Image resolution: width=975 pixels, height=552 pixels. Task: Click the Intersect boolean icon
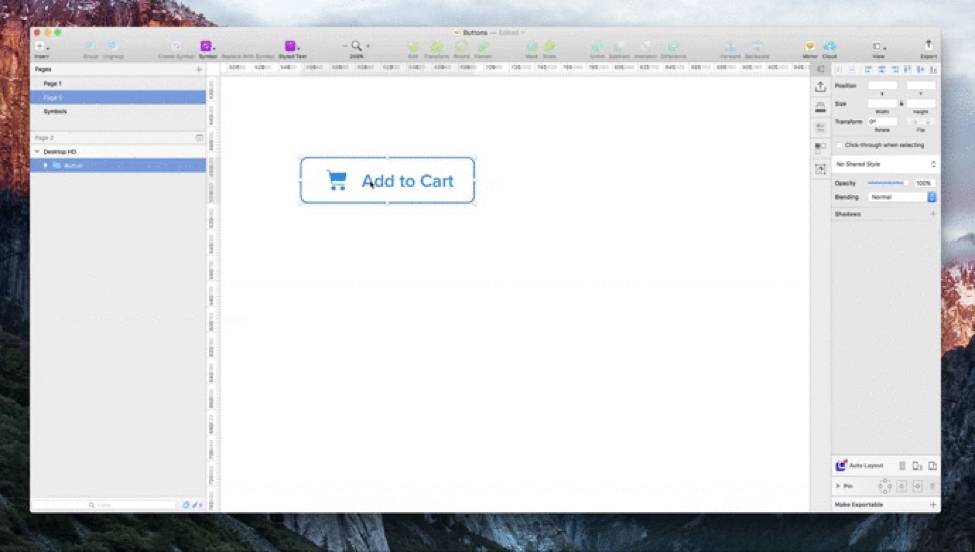645,46
